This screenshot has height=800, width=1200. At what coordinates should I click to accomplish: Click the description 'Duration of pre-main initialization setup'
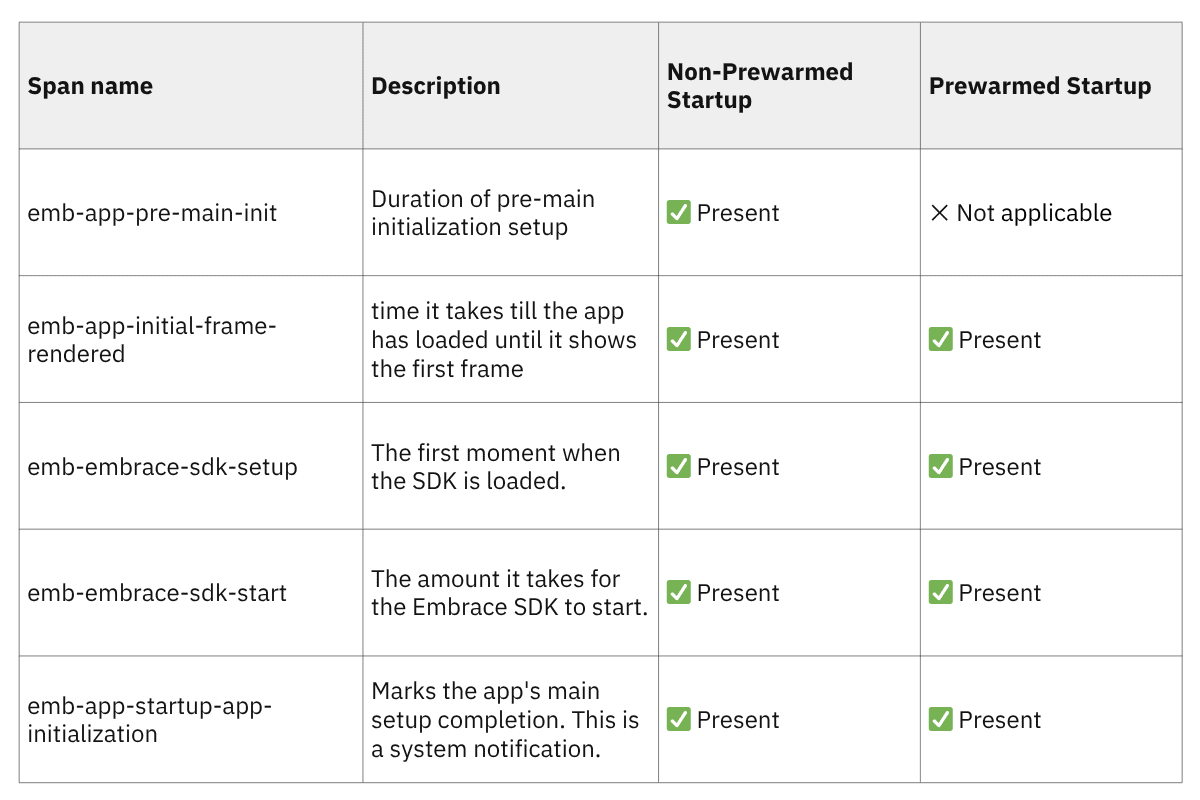tap(483, 213)
